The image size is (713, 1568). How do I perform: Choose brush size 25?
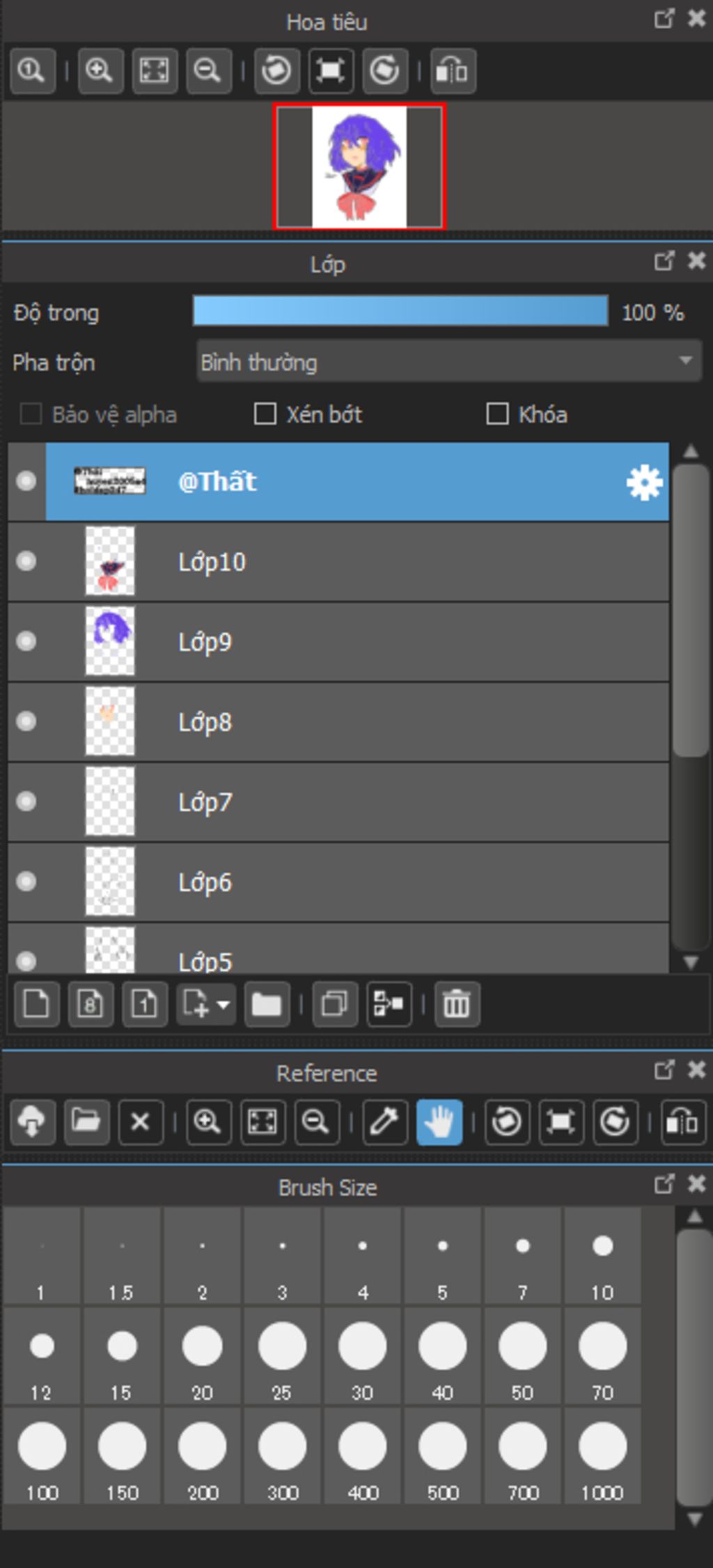pyautogui.click(x=282, y=1356)
